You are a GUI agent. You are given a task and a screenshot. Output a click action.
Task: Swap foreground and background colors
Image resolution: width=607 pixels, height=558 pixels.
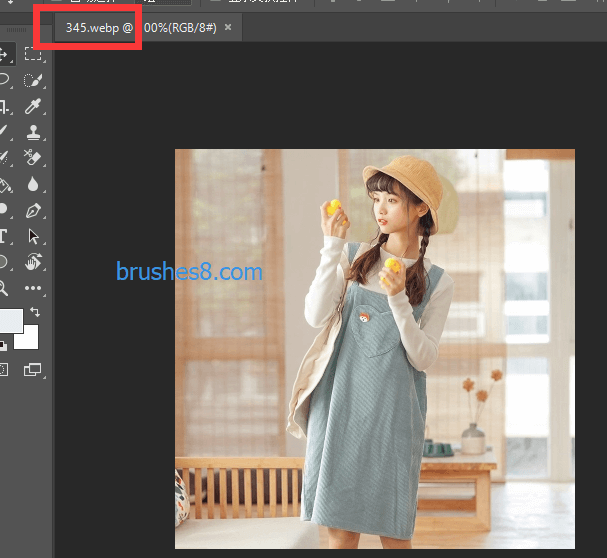point(35,313)
